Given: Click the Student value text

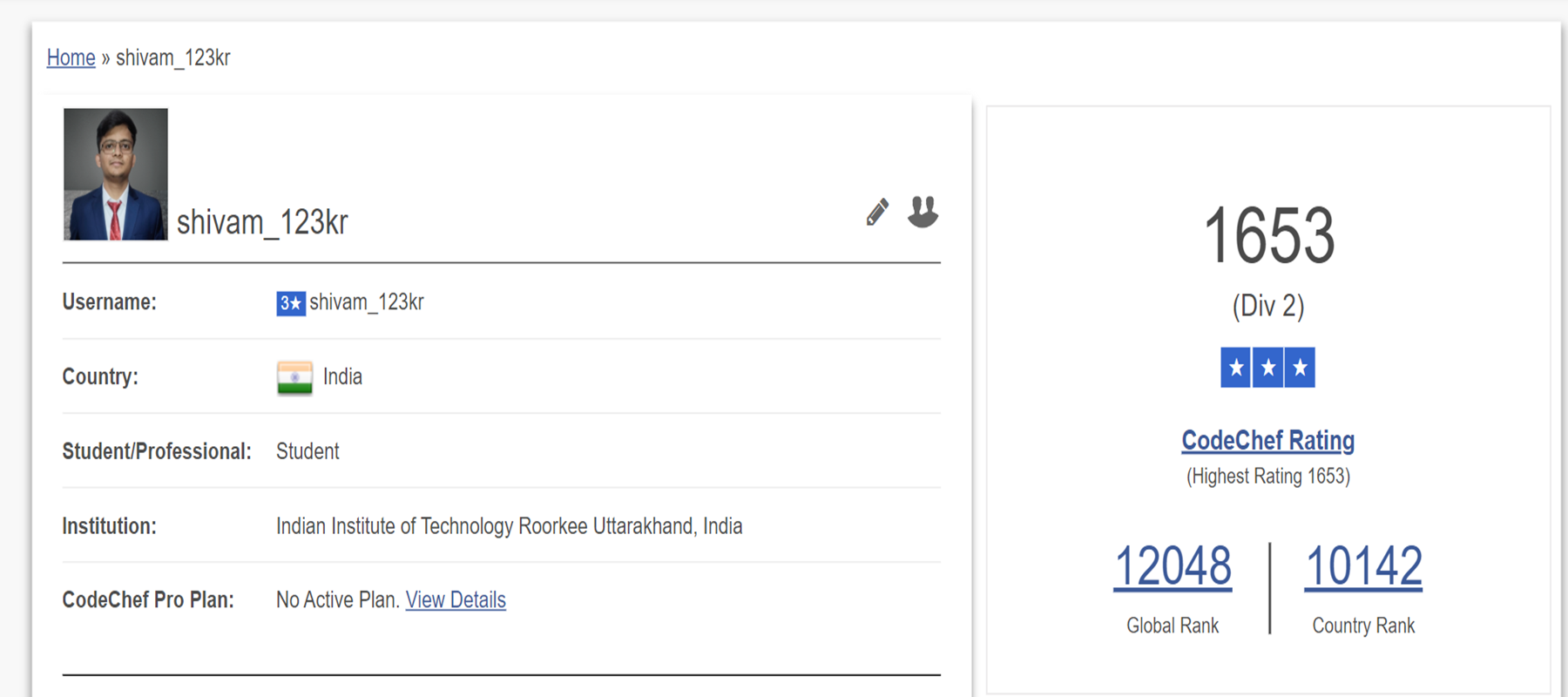Looking at the screenshot, I should click(308, 451).
